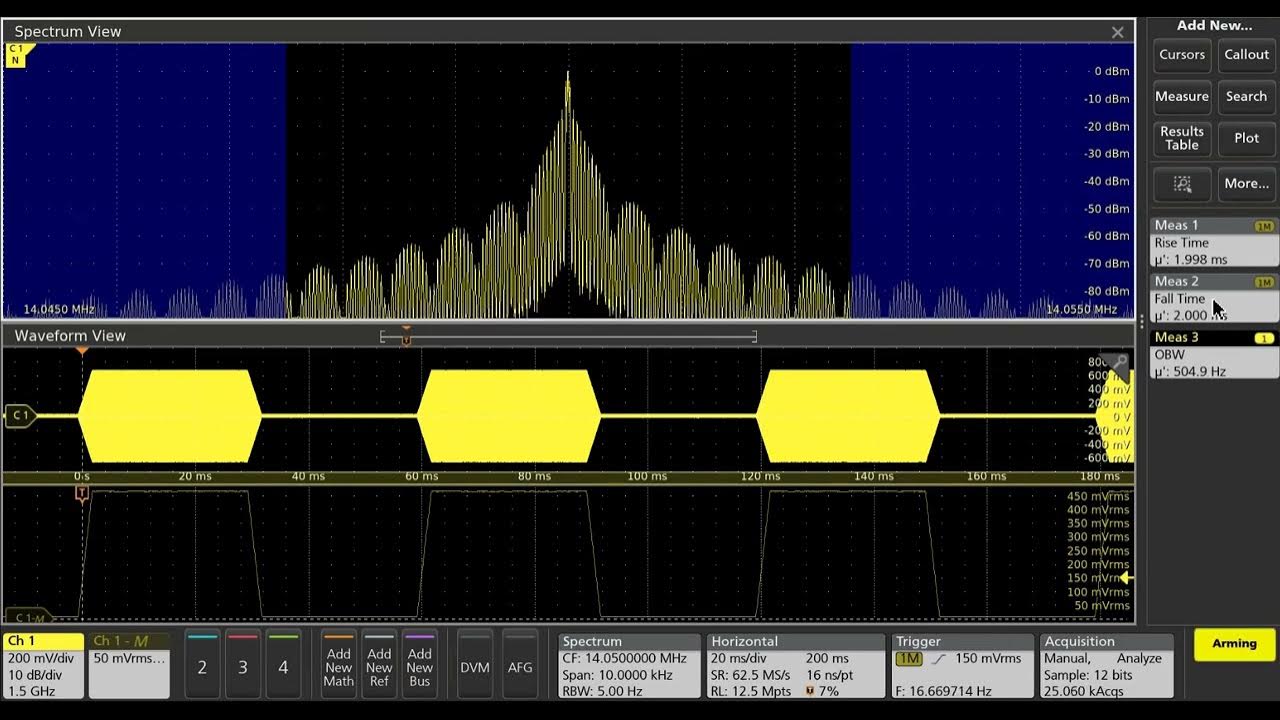1280x720 pixels.
Task: Open the Spectrum settings badge
Action: pyautogui.click(x=629, y=666)
